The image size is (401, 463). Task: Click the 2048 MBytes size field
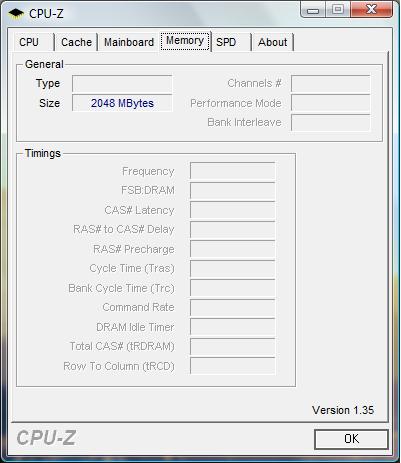pos(122,103)
